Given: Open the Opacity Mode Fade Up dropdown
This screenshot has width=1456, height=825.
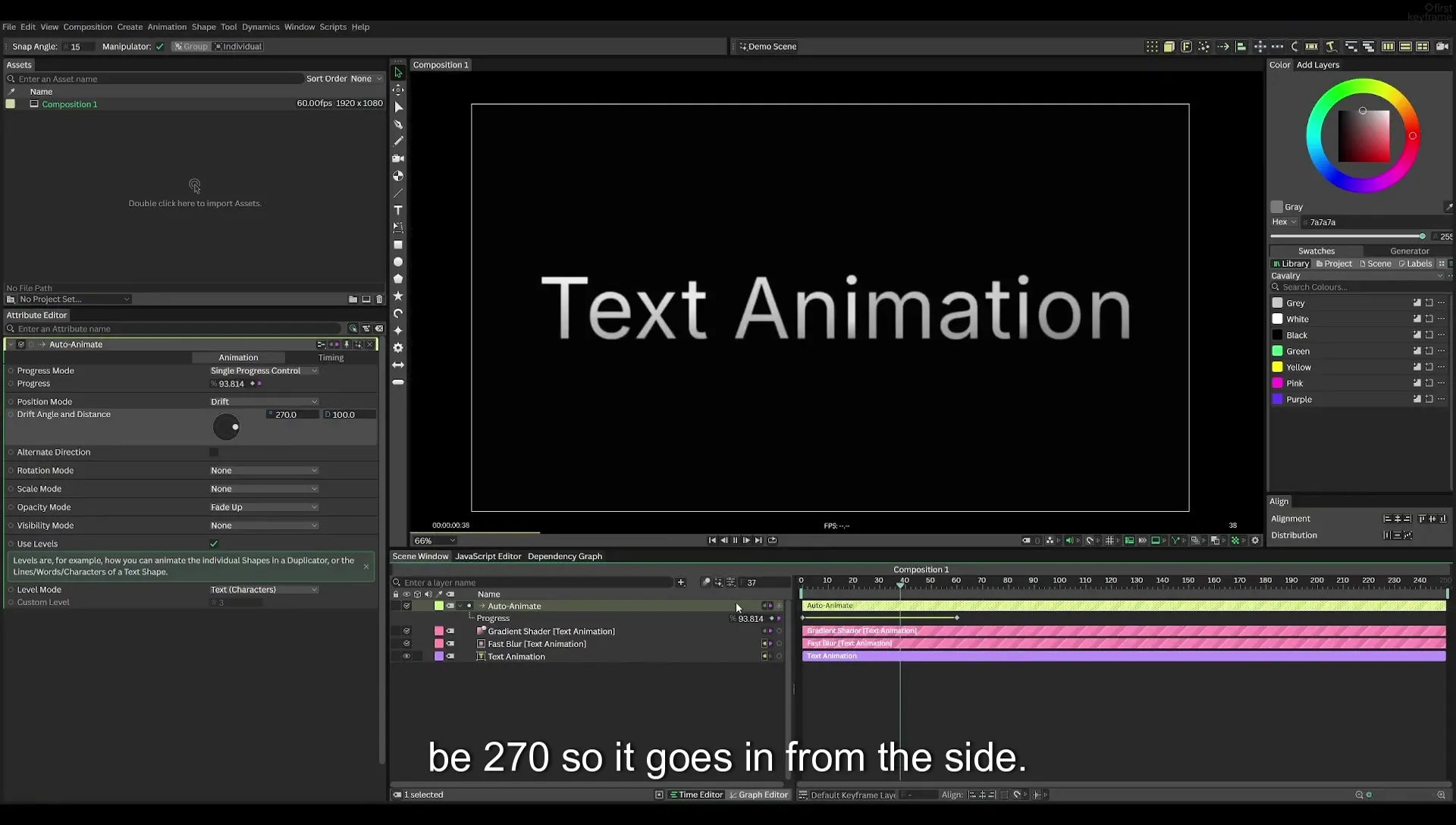Looking at the screenshot, I should pos(264,507).
